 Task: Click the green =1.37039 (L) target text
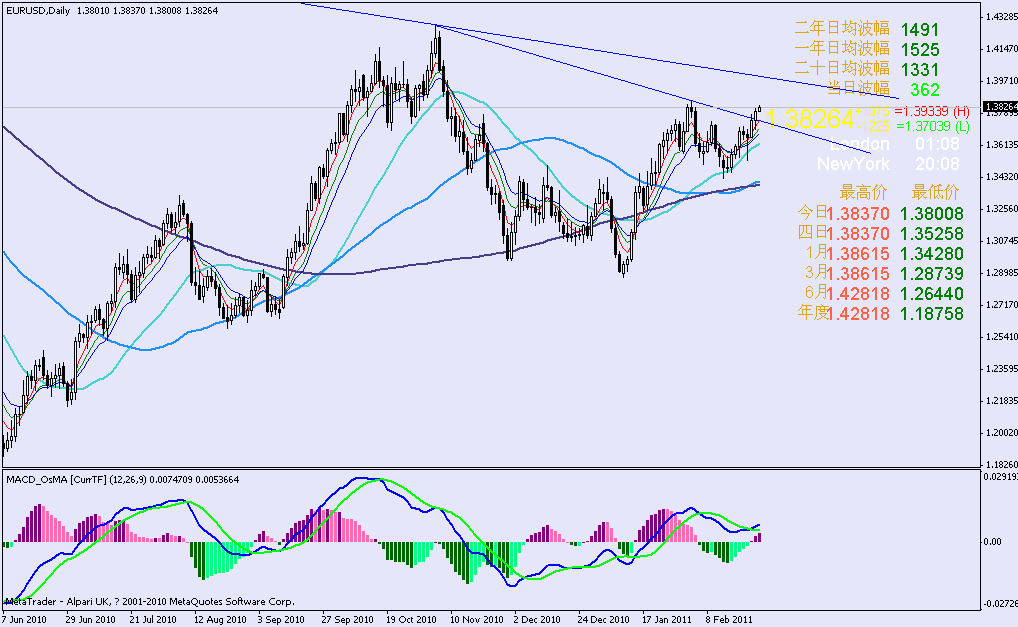[x=932, y=126]
